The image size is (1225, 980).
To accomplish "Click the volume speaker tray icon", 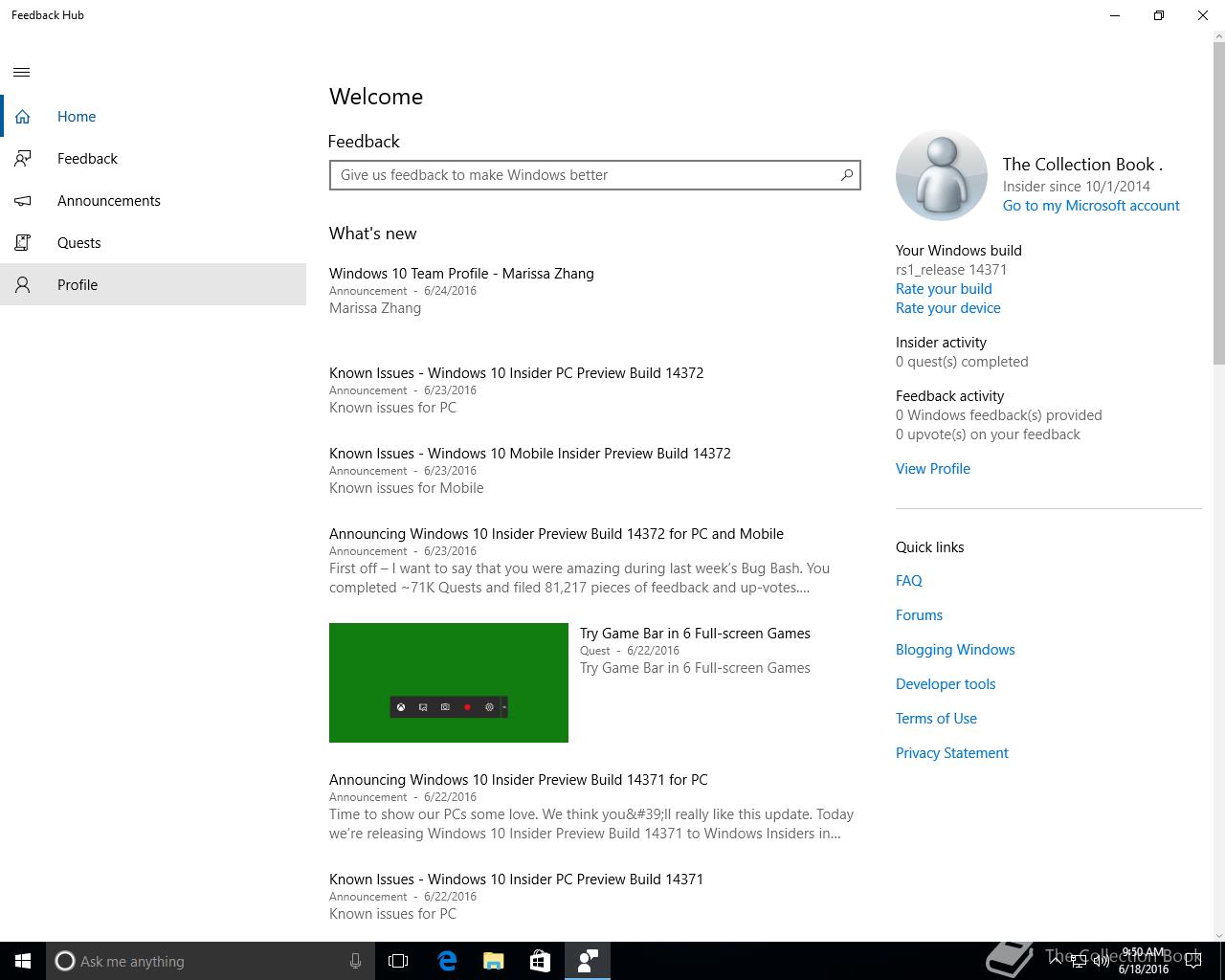I will click(x=1102, y=962).
